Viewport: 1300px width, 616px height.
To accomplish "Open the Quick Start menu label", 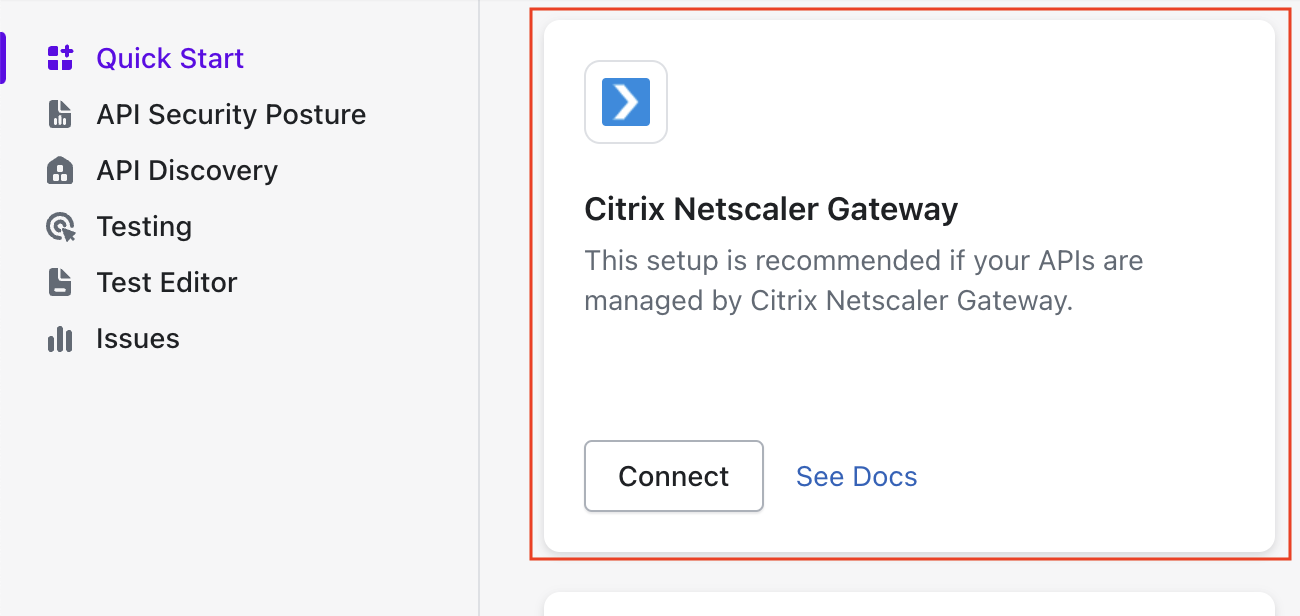I will [170, 58].
